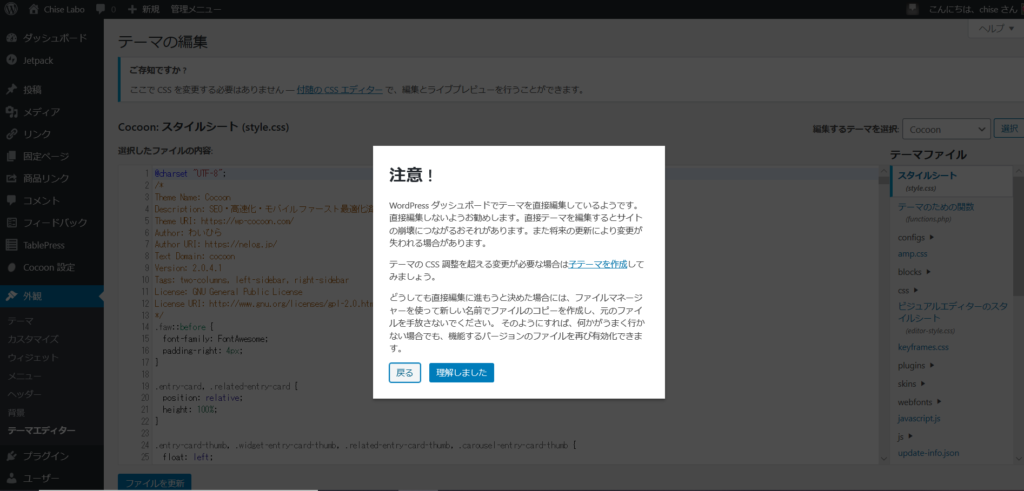Screen dimensions: 1024x491
Task: Open the 管理メニュー admin bar item
Action: [196, 9]
